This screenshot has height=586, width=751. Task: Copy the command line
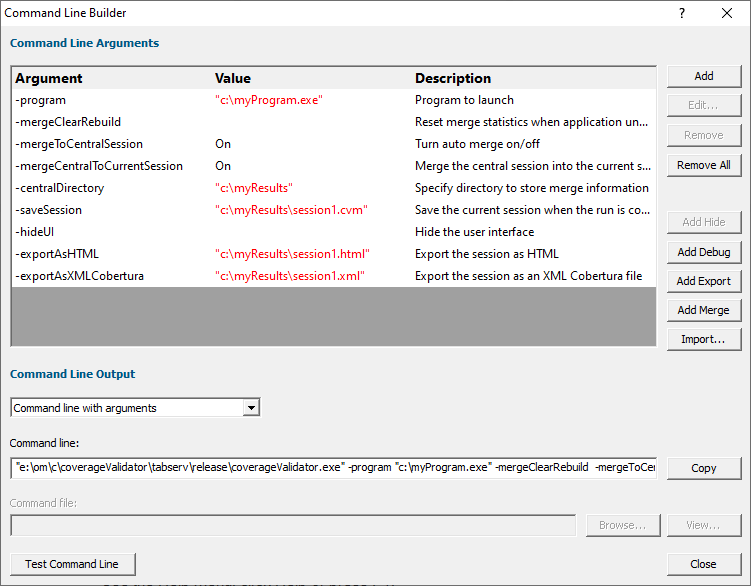(704, 468)
